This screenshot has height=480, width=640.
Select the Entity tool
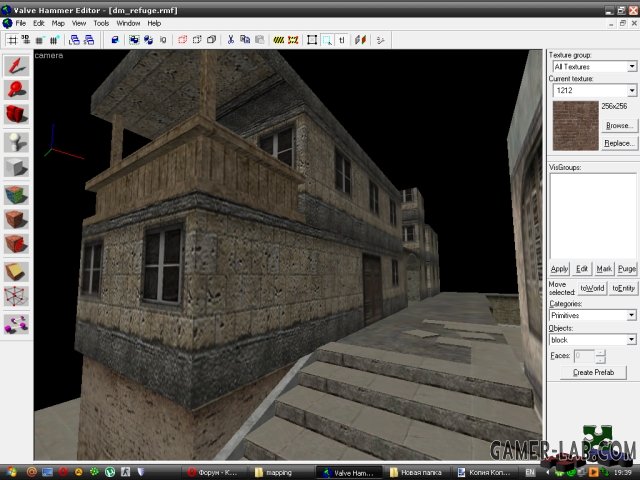click(x=16, y=142)
